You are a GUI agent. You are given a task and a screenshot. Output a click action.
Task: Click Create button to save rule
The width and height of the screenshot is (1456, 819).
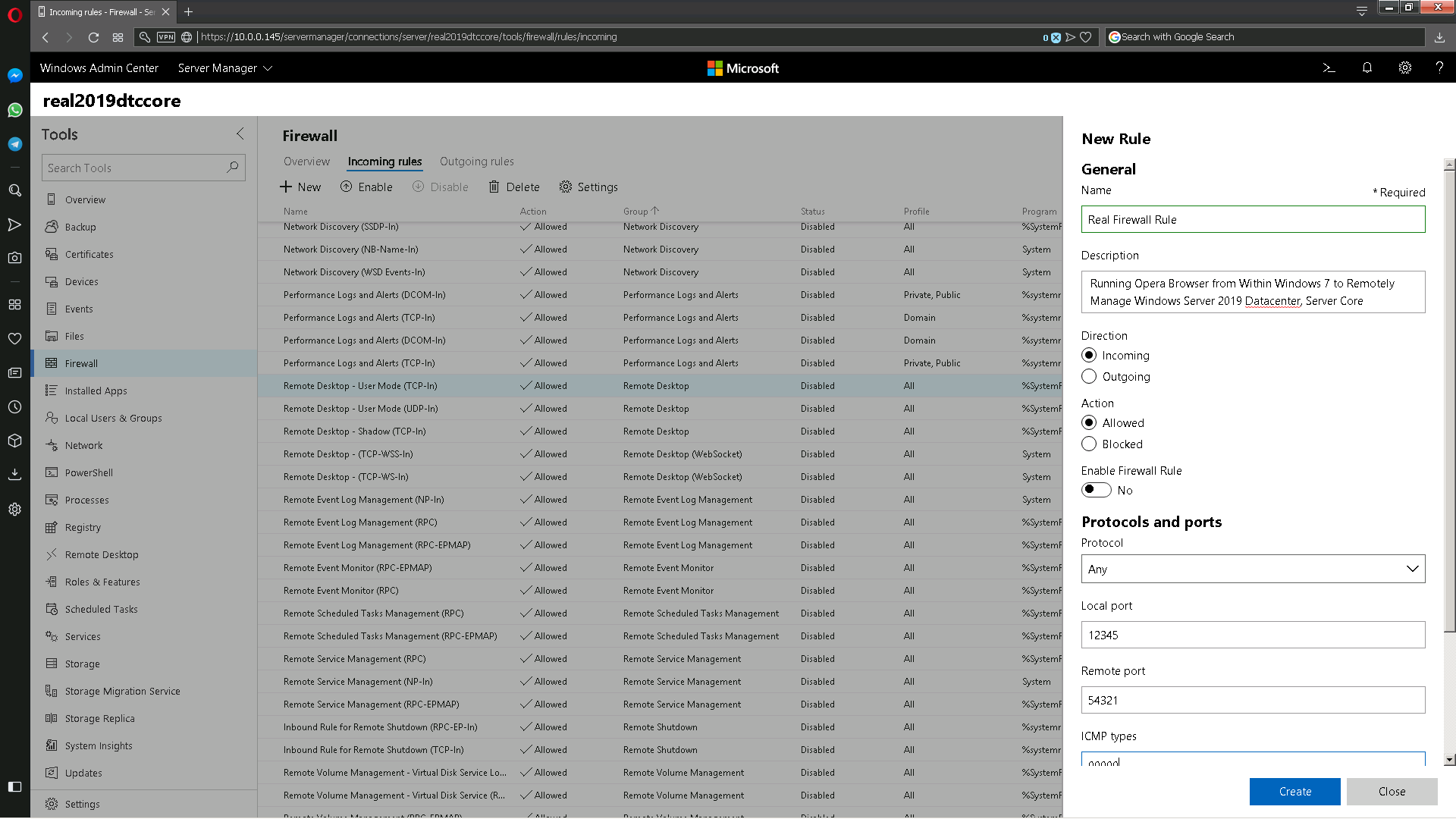[1295, 790]
